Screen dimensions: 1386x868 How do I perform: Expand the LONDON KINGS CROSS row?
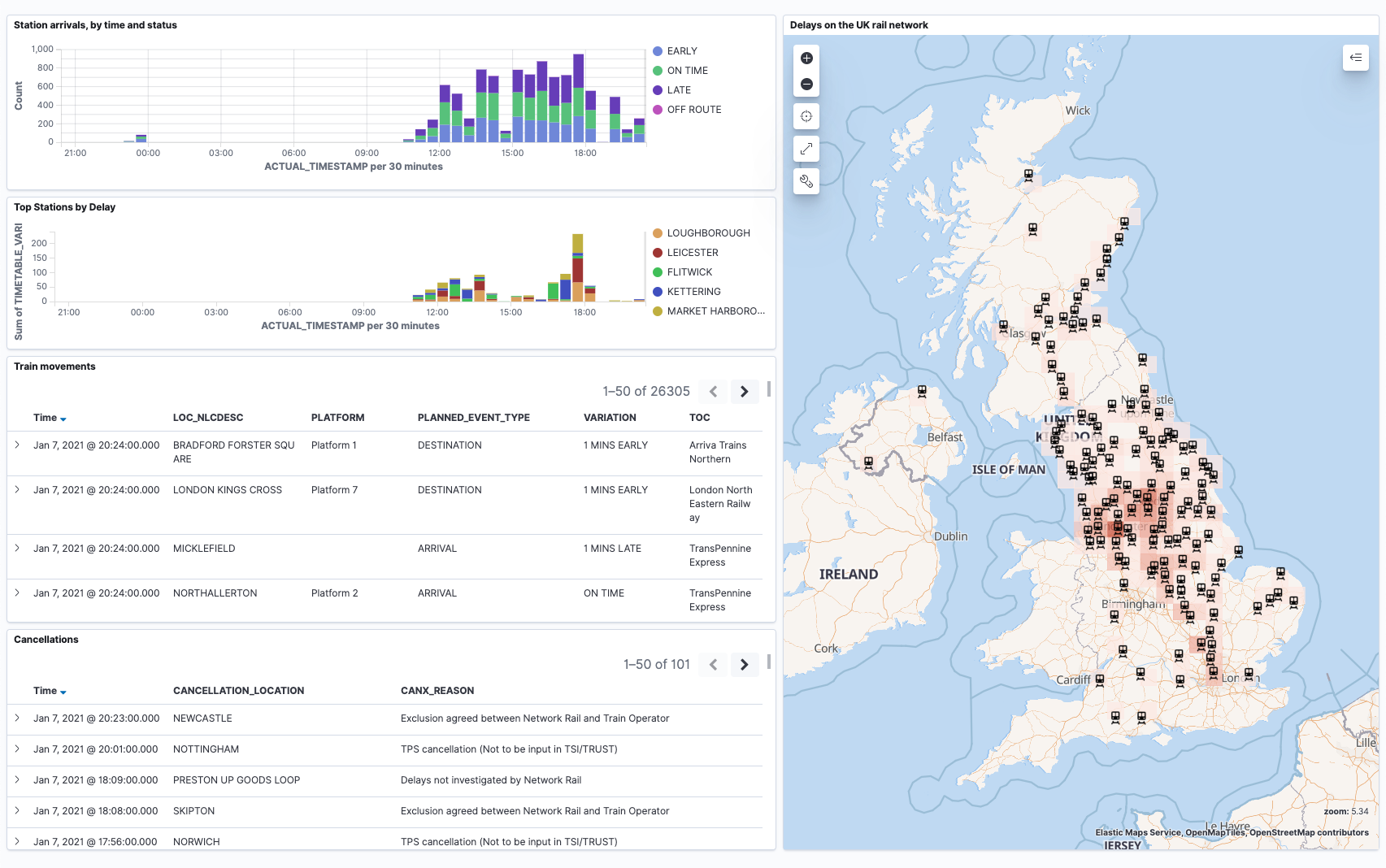click(x=17, y=489)
